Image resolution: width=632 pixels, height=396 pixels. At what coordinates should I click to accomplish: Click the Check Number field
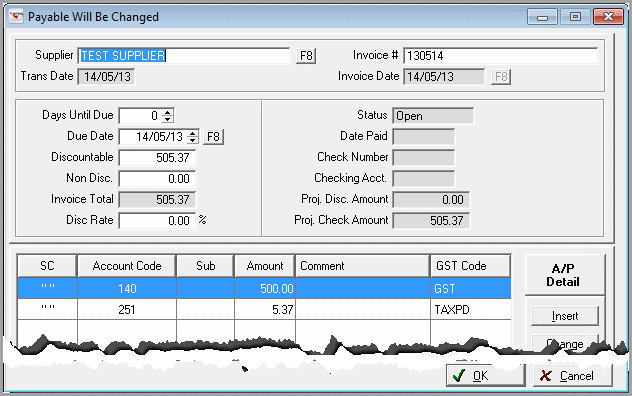coord(424,158)
